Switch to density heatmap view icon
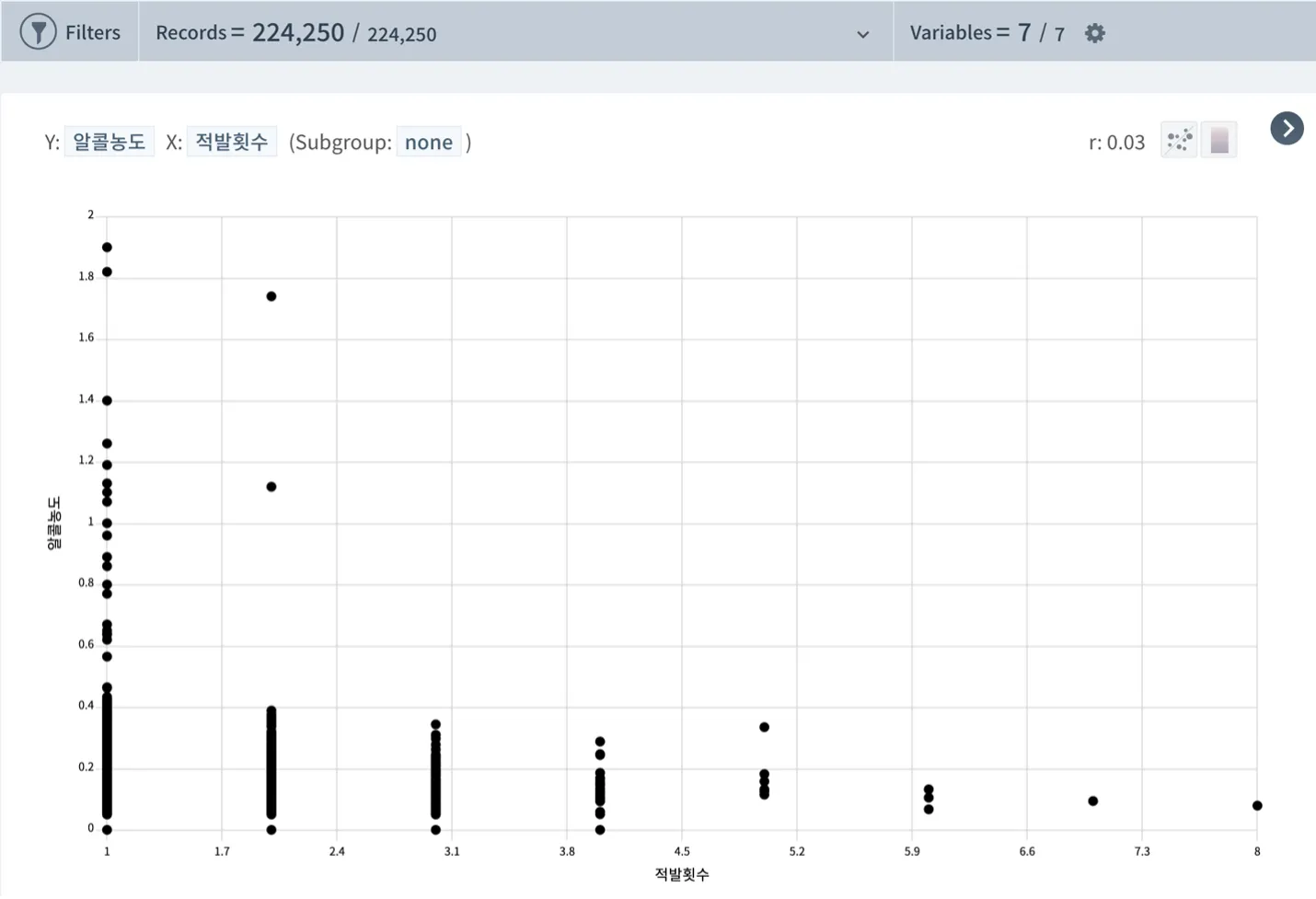The width and height of the screenshot is (1316, 899). [1219, 141]
